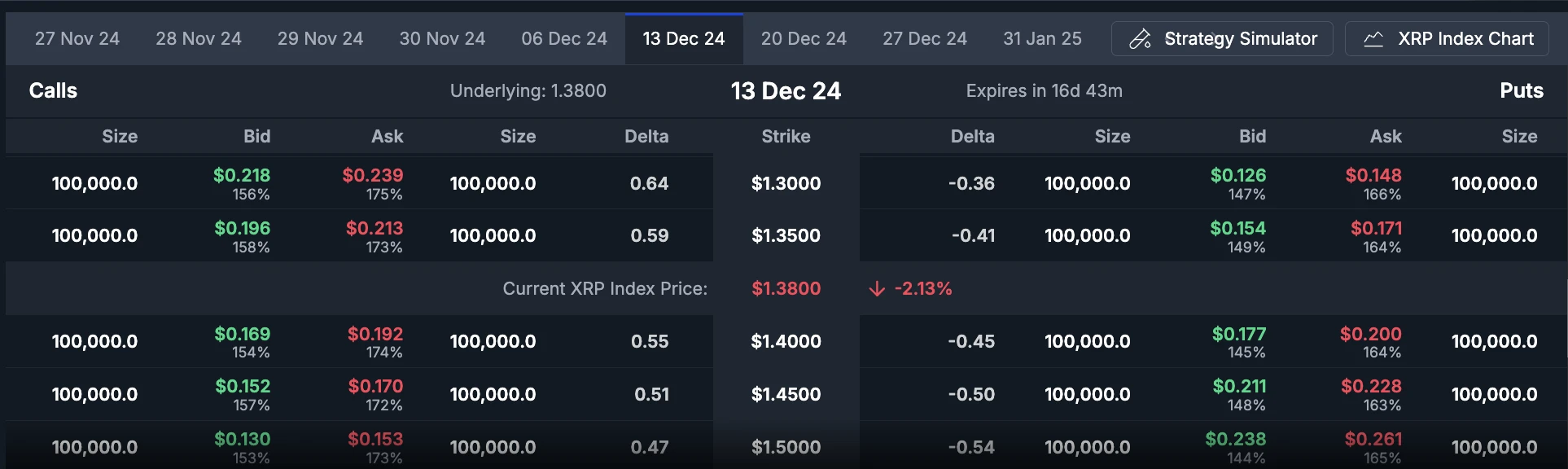Click the $1.4000 strike price cell
The image size is (1568, 469).
tap(785, 341)
